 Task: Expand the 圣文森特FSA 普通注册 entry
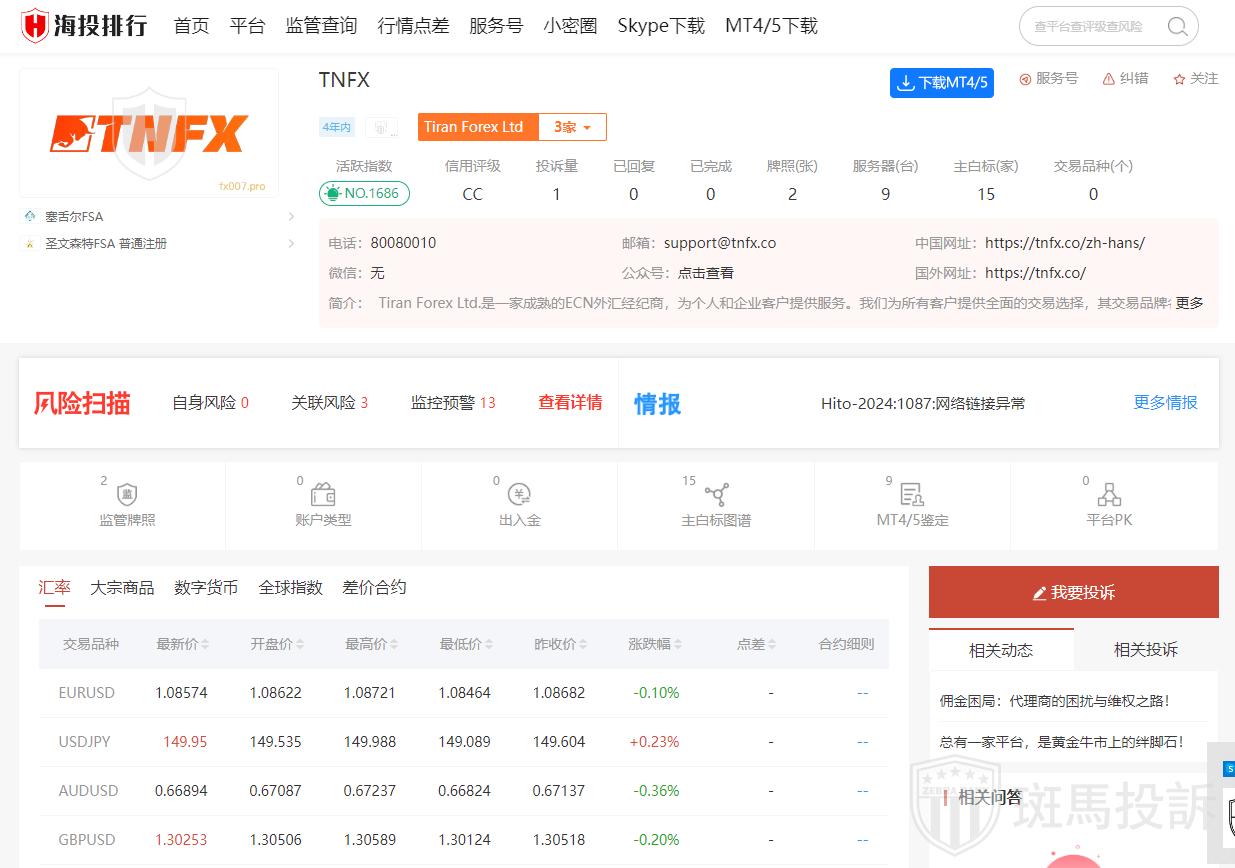(291, 243)
